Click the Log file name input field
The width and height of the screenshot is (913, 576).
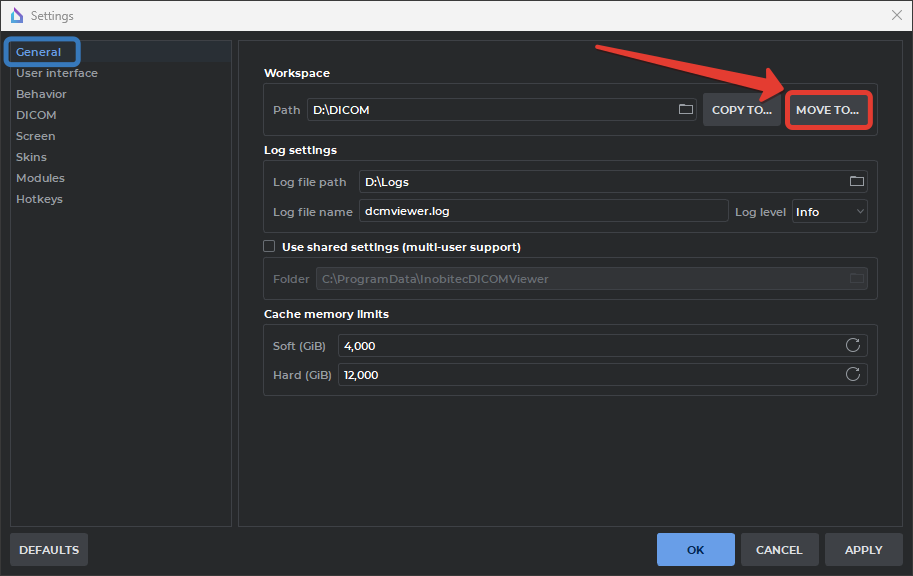(543, 211)
